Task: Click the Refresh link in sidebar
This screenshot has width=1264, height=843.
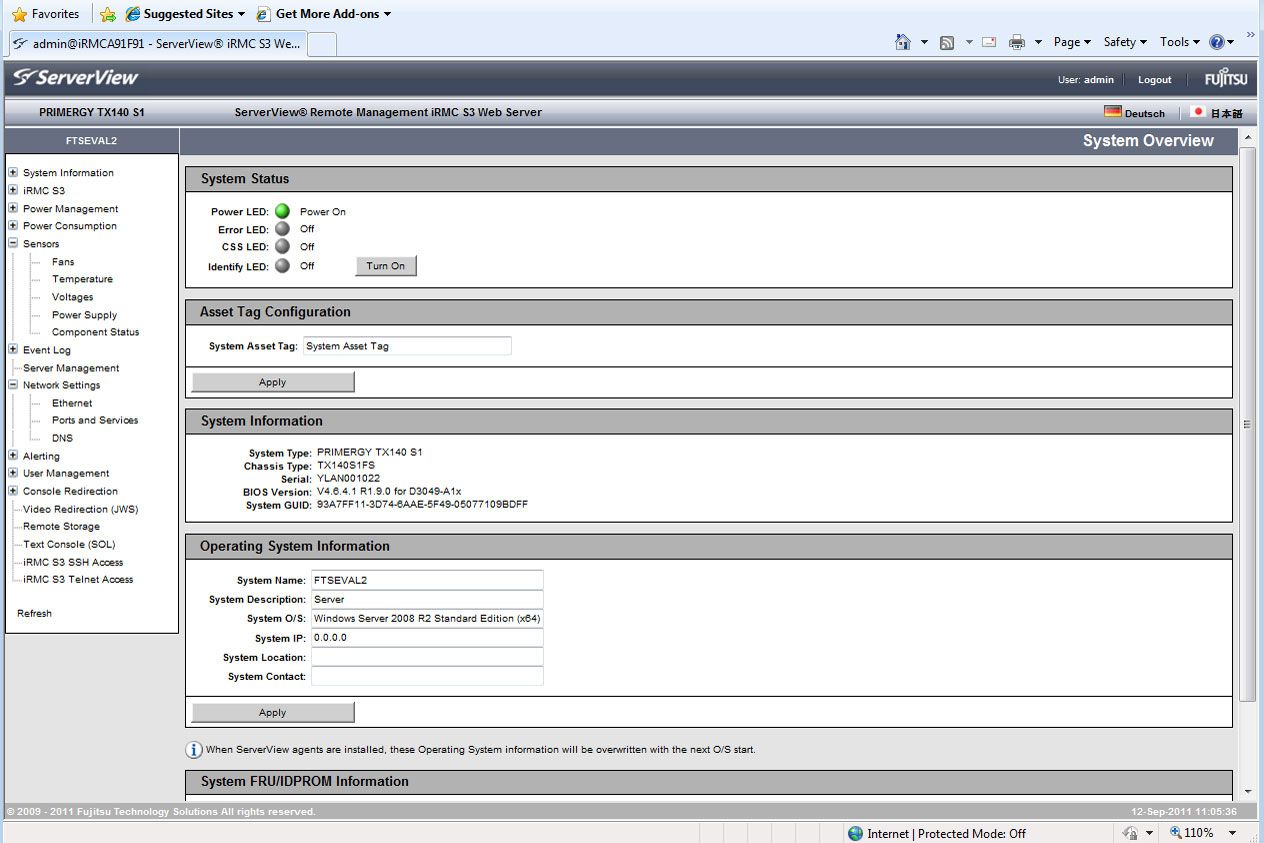Action: (34, 613)
